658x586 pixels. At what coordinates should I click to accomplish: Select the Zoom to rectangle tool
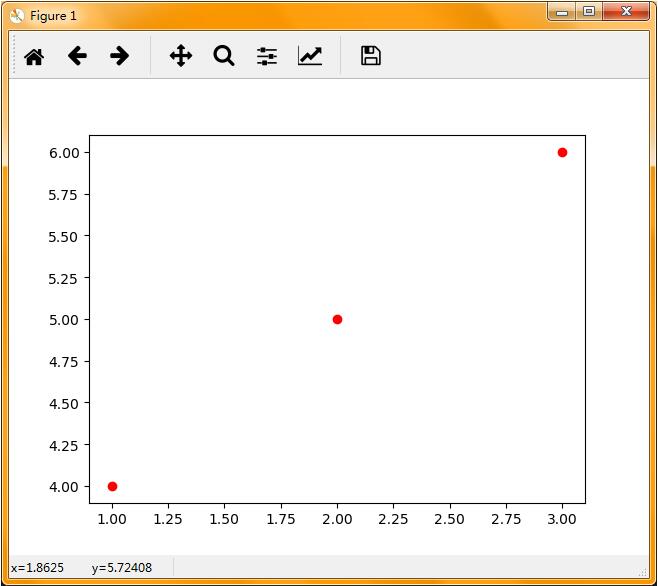point(224,56)
